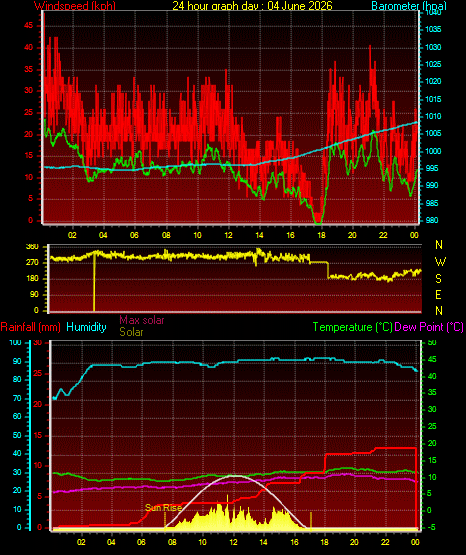Click barometer axis value 1000
The width and height of the screenshot is (466, 555).
[x=433, y=151]
